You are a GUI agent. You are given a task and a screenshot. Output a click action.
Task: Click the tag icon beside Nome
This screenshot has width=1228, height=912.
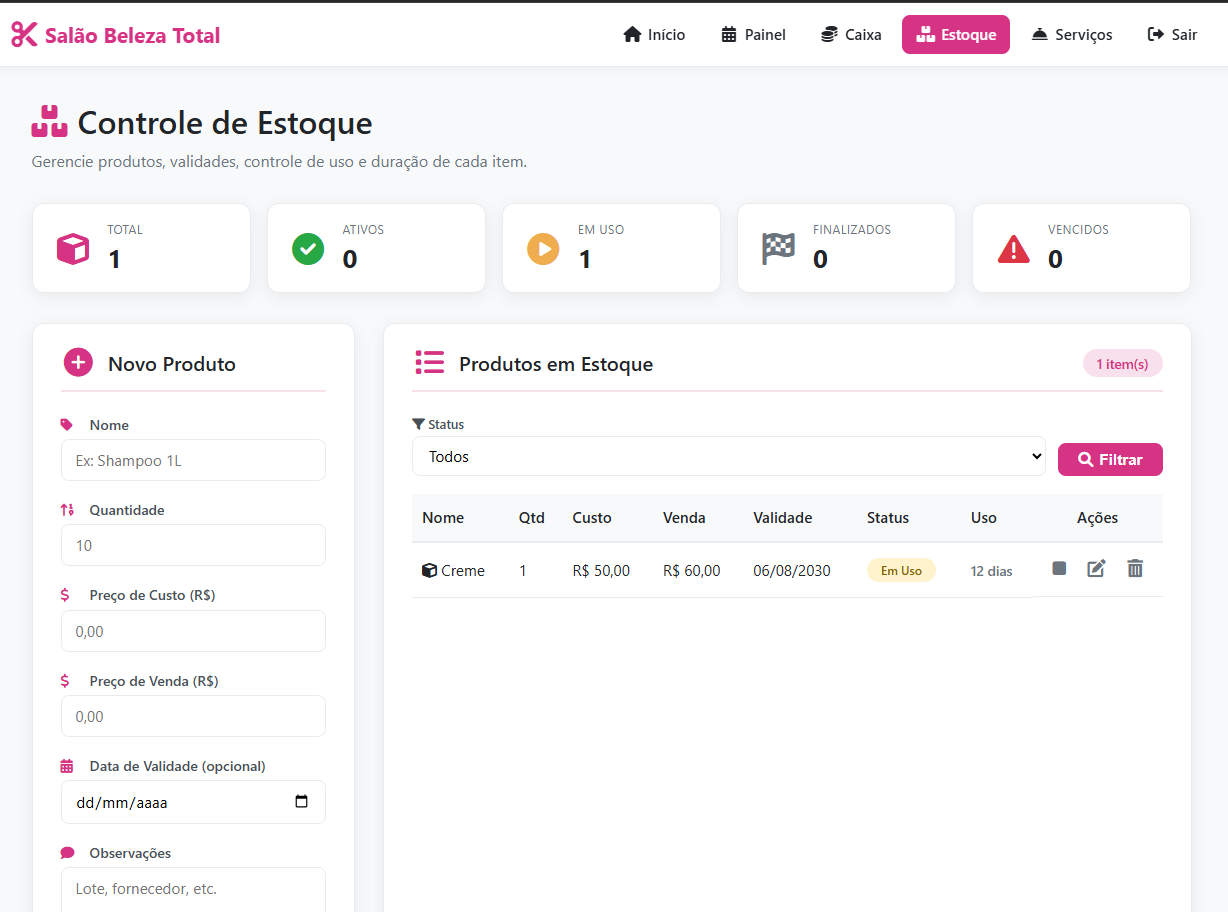(x=67, y=425)
